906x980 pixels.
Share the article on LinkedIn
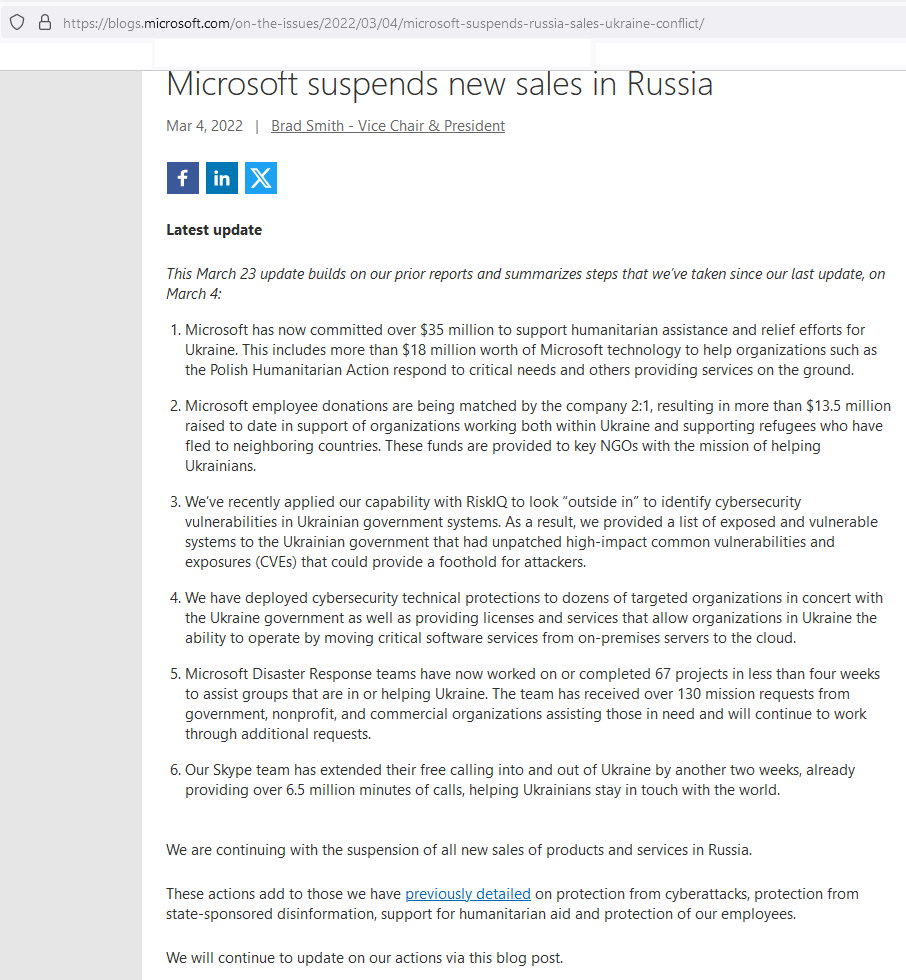click(221, 178)
